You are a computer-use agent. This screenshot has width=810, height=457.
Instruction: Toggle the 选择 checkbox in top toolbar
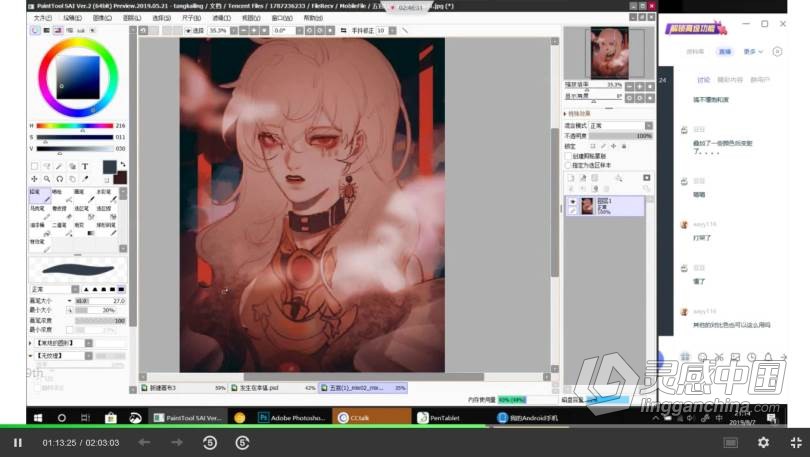[189, 30]
